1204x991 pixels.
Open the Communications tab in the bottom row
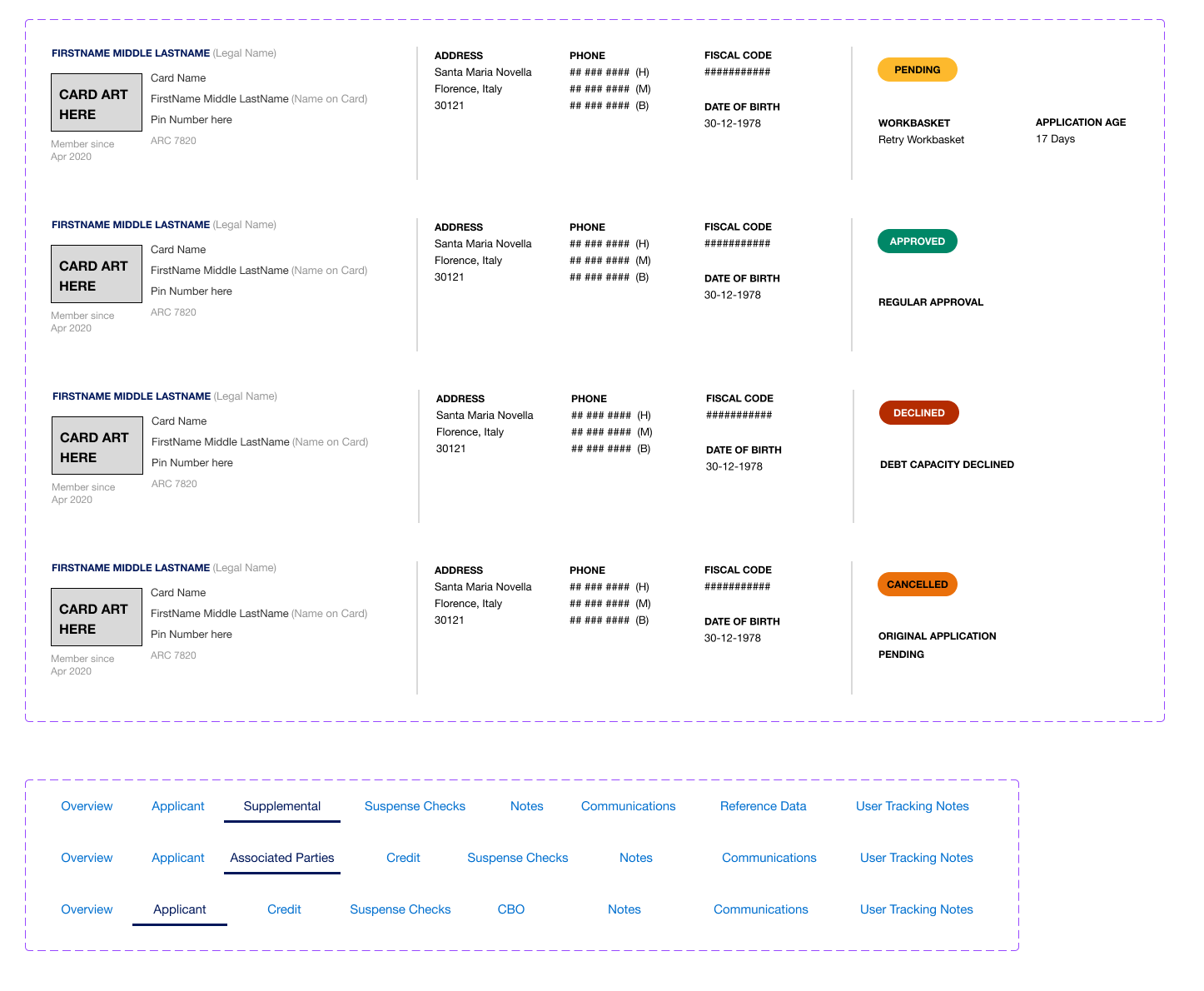pos(760,909)
